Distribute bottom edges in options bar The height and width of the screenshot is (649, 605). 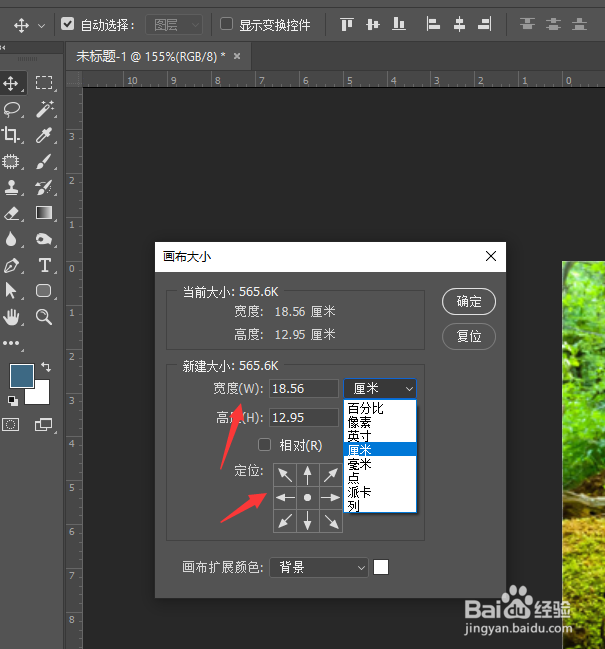579,24
